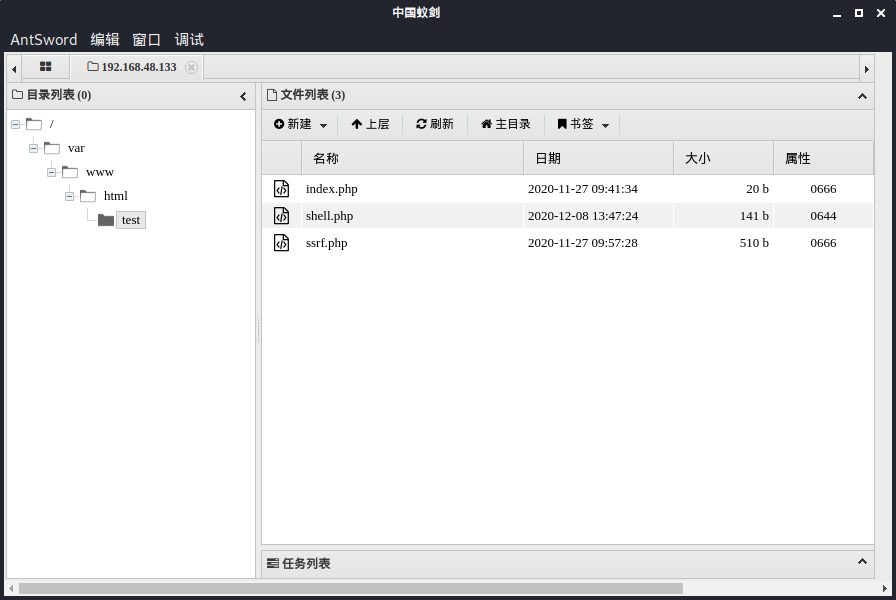Sort by the 属性 column header

pyautogui.click(x=823, y=158)
